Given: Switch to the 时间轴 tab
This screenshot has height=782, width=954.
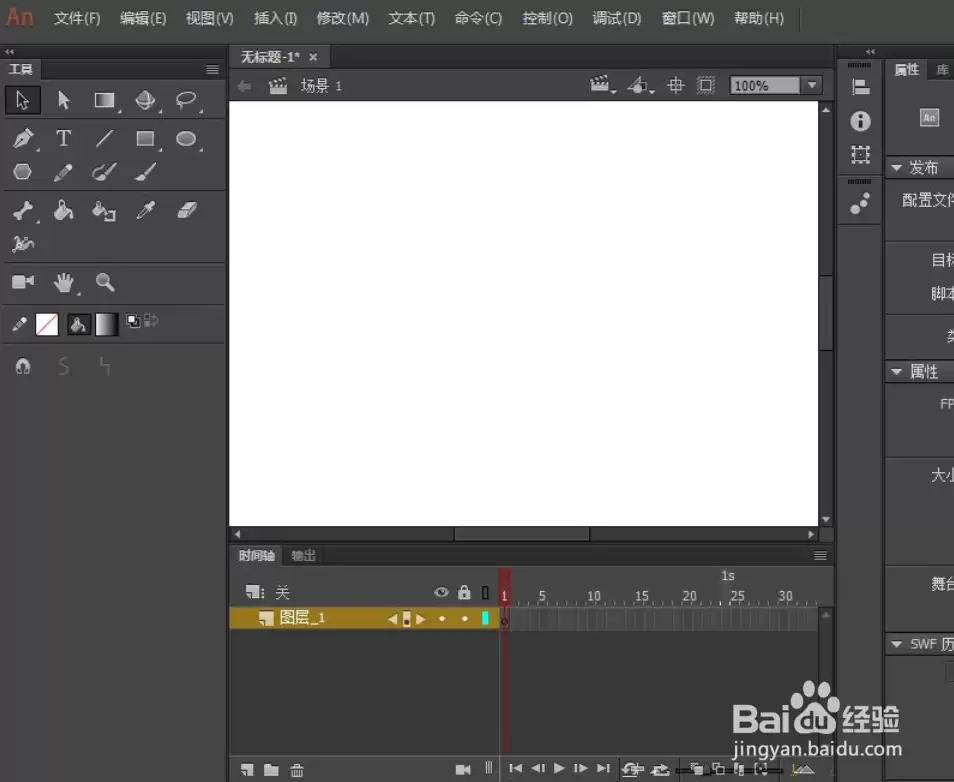Looking at the screenshot, I should [256, 556].
